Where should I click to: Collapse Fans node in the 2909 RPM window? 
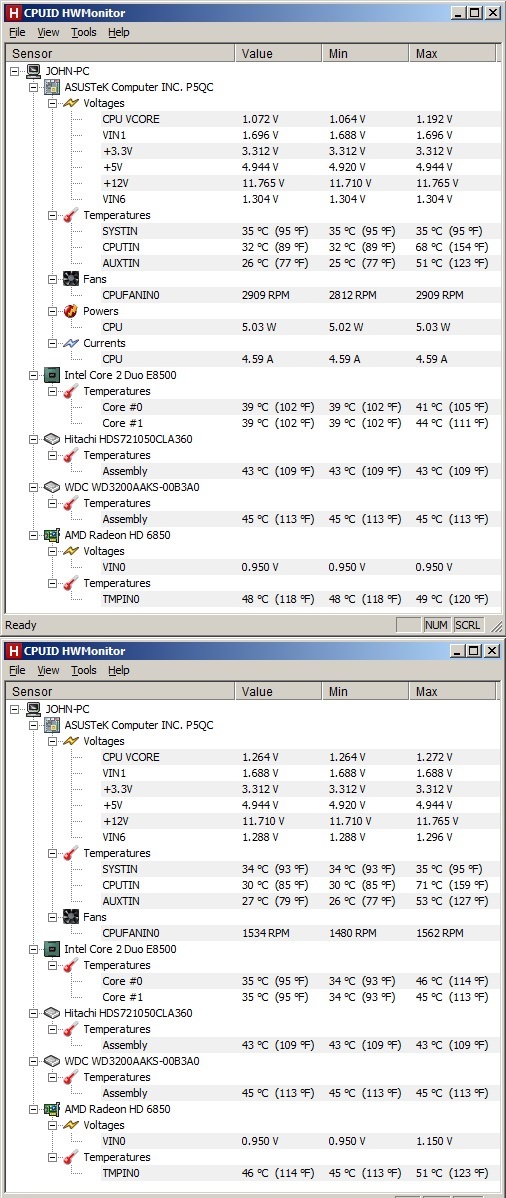(53, 279)
